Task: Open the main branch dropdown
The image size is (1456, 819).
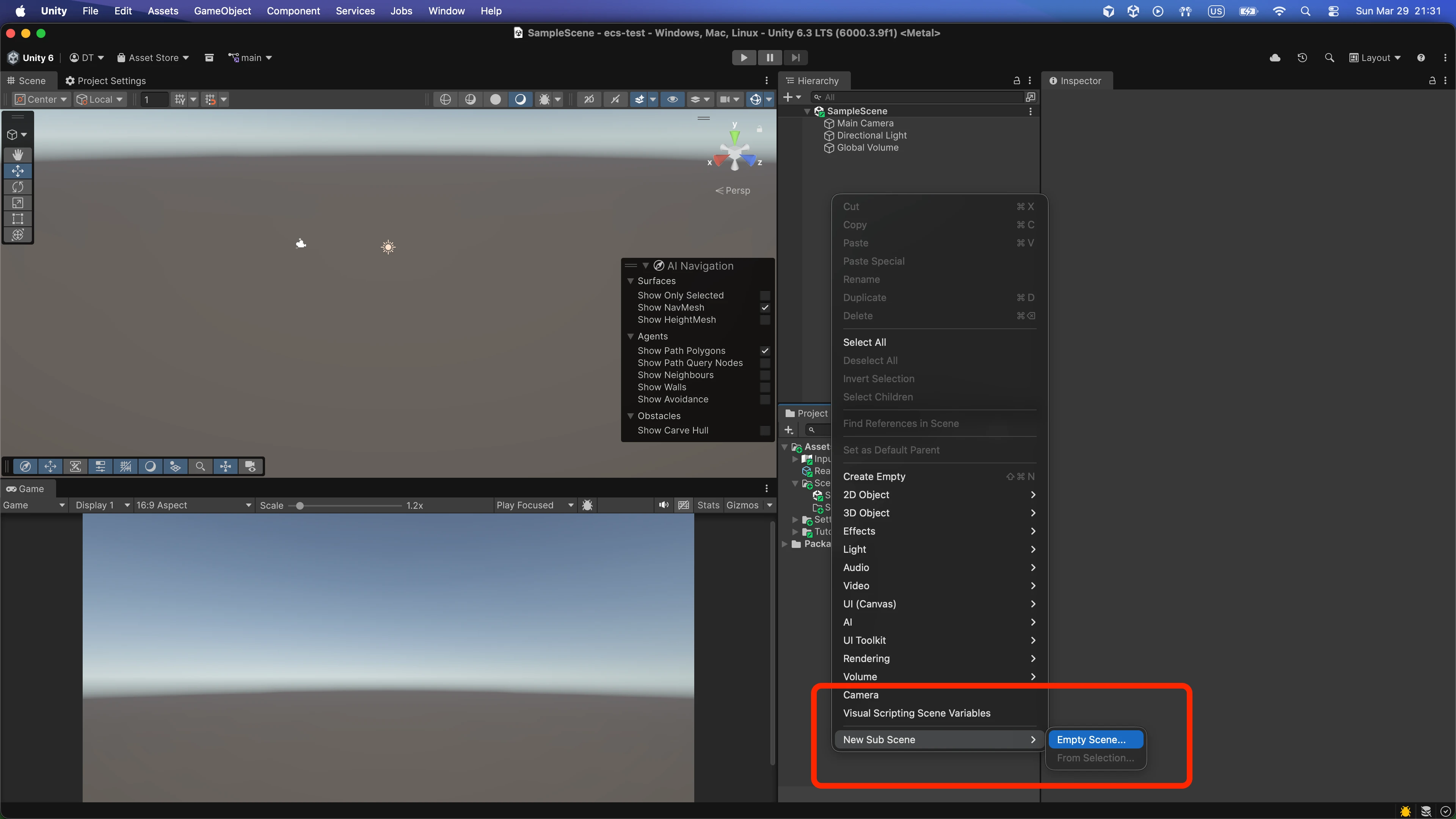Action: 250,58
